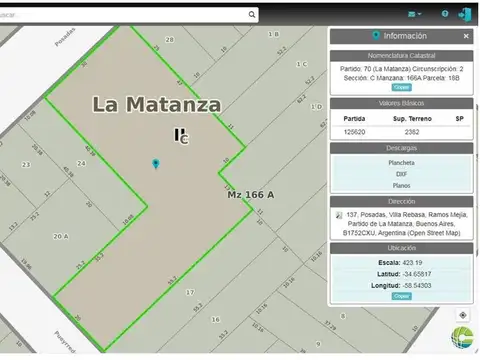
Task: Select parcel 1 D on the map
Action: click(316, 107)
